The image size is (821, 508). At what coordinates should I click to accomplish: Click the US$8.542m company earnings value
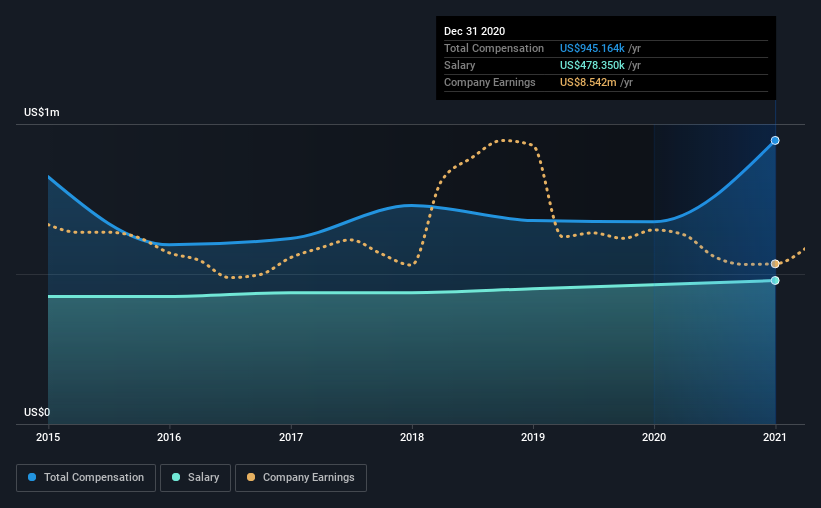tap(588, 82)
